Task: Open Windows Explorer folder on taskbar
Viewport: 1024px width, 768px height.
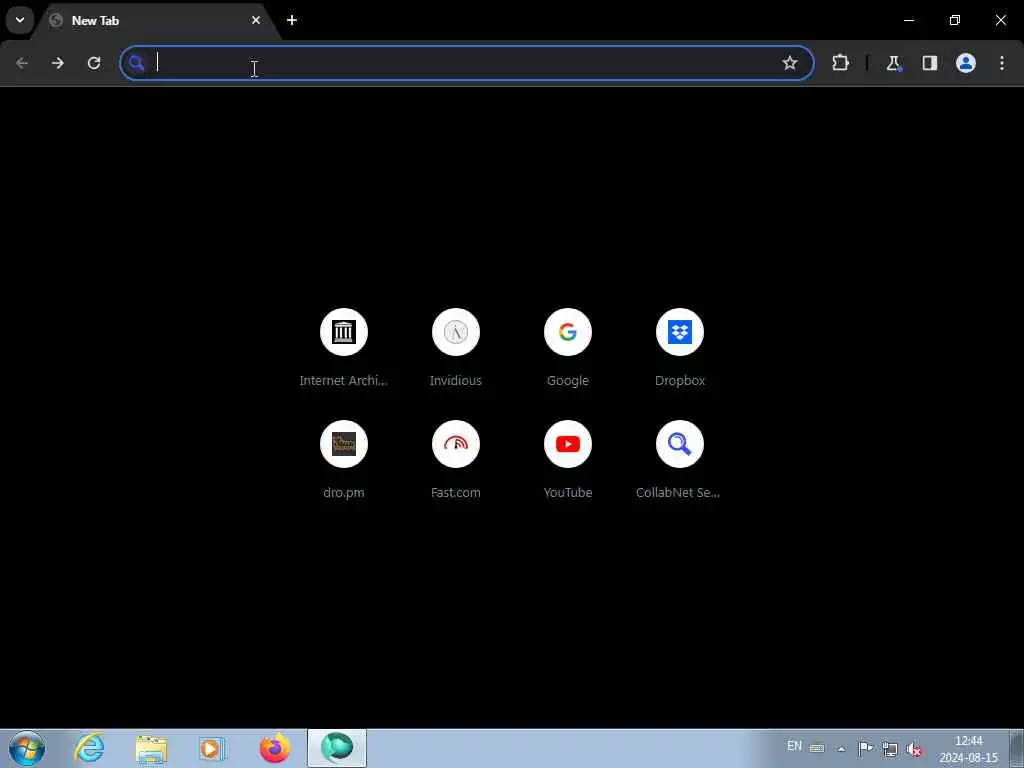Action: pyautogui.click(x=152, y=748)
